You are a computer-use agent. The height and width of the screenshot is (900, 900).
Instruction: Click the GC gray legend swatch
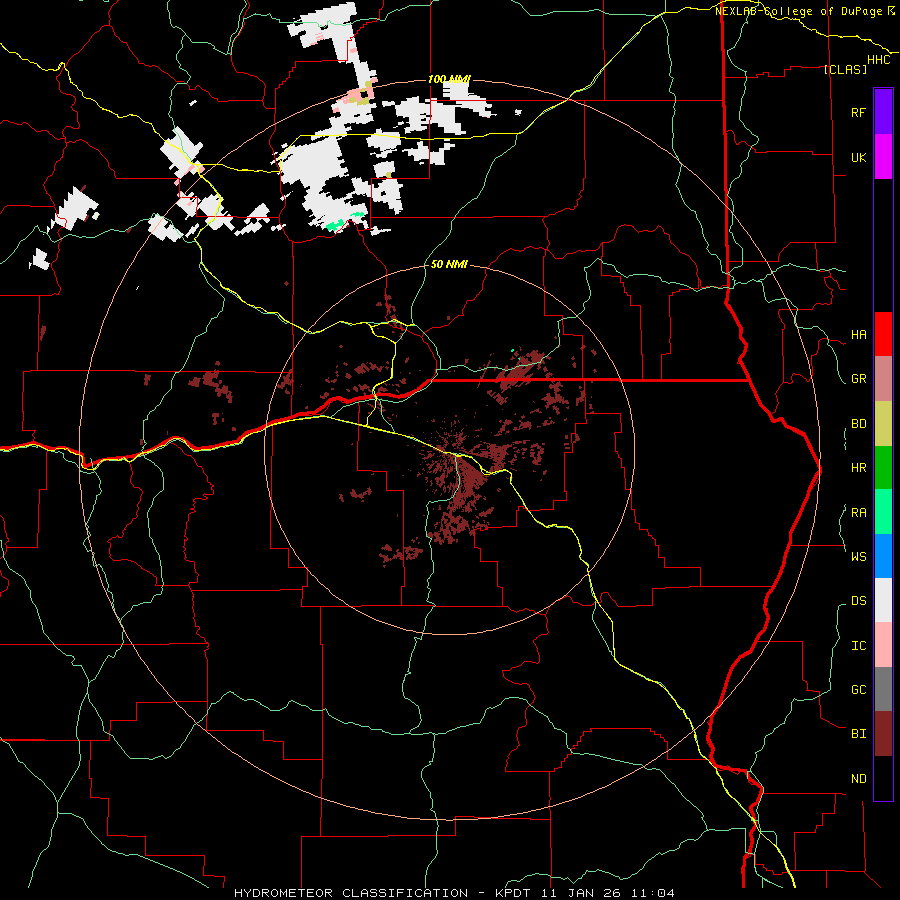click(883, 689)
